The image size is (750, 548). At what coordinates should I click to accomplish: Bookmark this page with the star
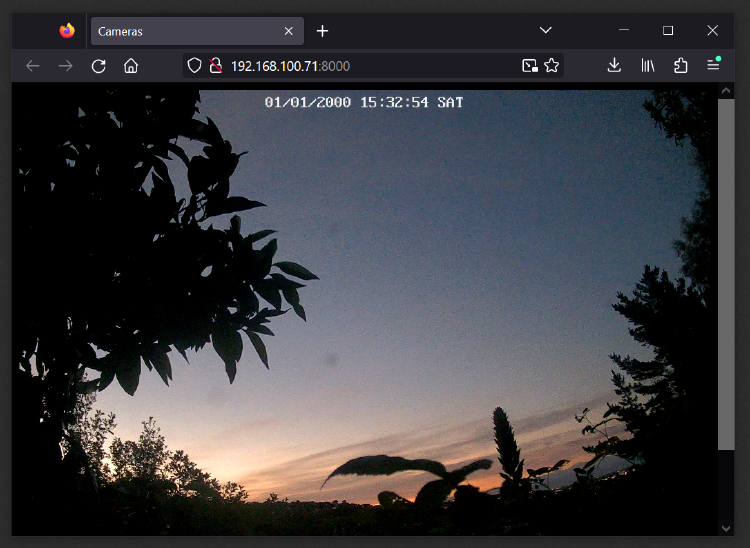(551, 66)
